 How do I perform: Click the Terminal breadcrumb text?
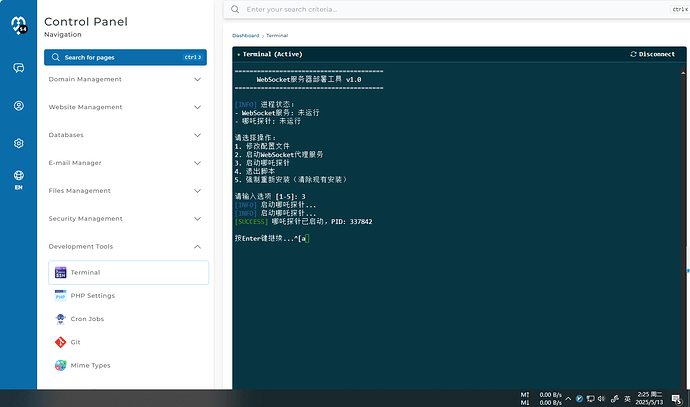pos(277,36)
